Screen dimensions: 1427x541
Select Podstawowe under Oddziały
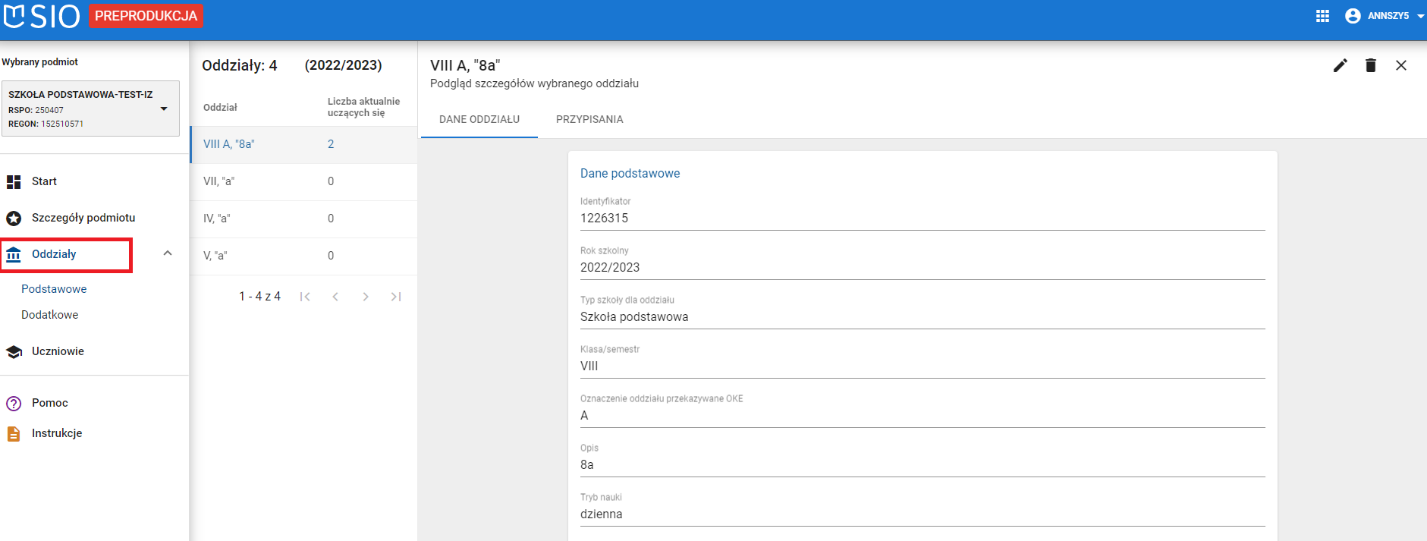(54, 289)
